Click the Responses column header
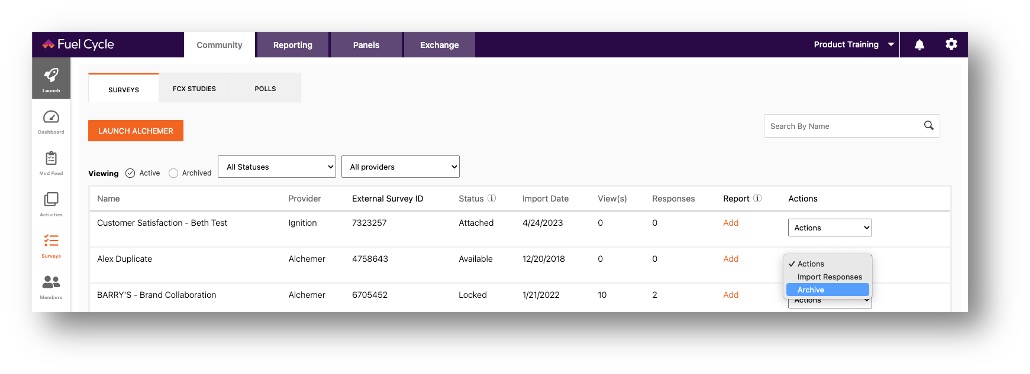1030x374 pixels. (x=673, y=199)
